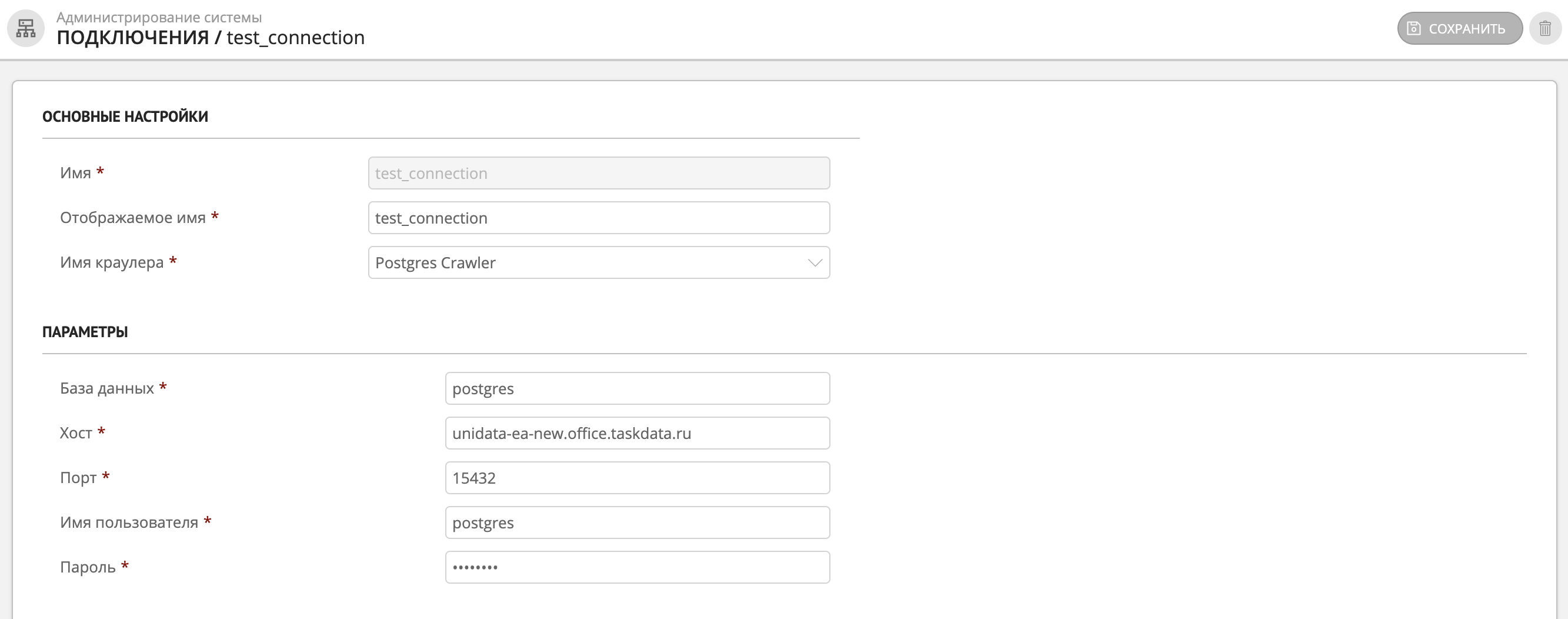The width and height of the screenshot is (1568, 619).
Task: Click the Имя краулера field label
Action: pos(111,262)
